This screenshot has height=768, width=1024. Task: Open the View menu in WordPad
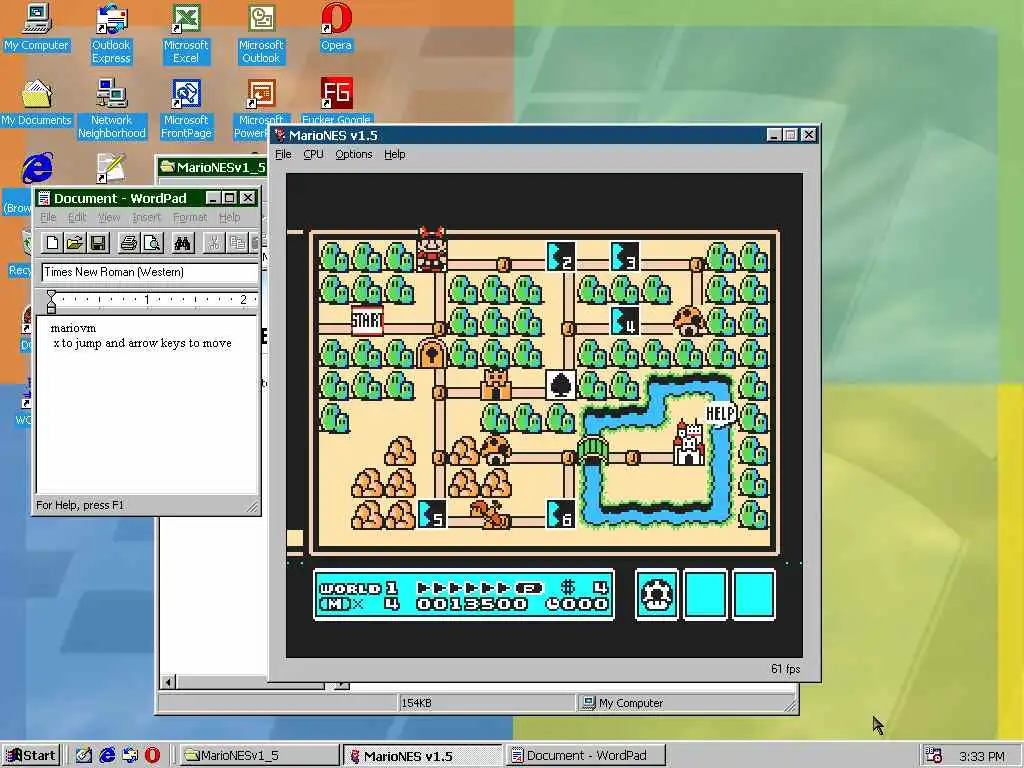(109, 217)
